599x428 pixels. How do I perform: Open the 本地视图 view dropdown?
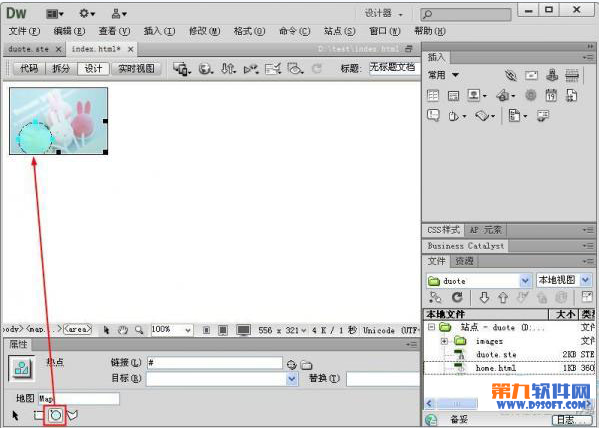(586, 280)
